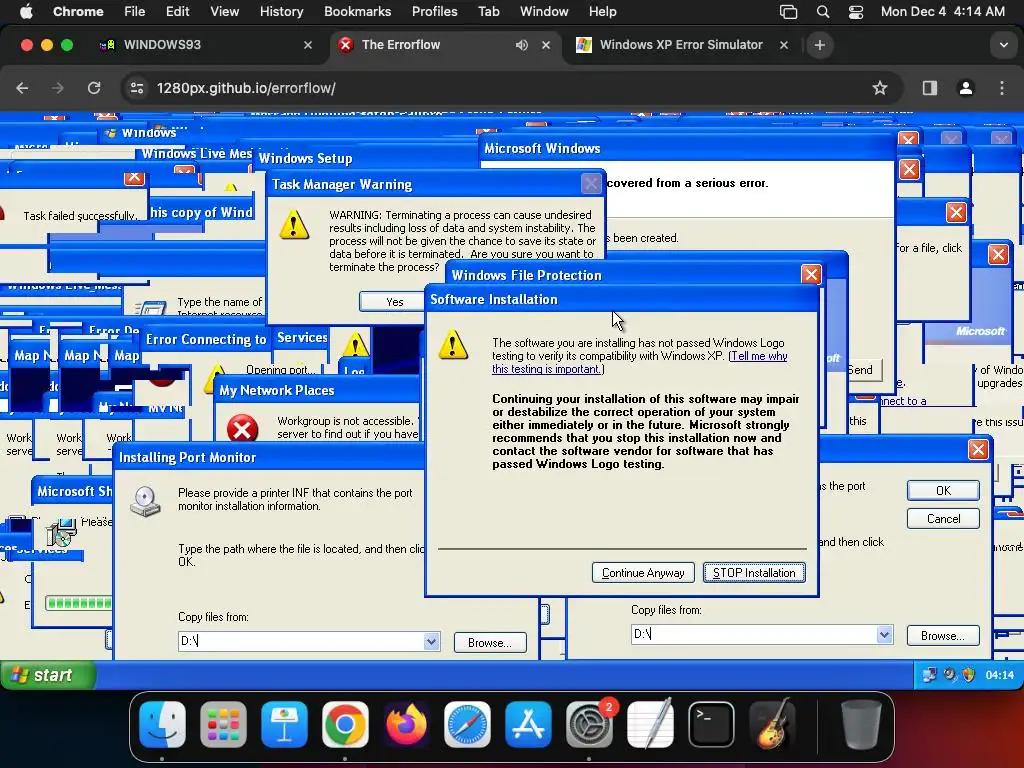Expand Copy files from dropdown in Installing Port Monitor
Screen dimensions: 1024x768
(x=431, y=641)
